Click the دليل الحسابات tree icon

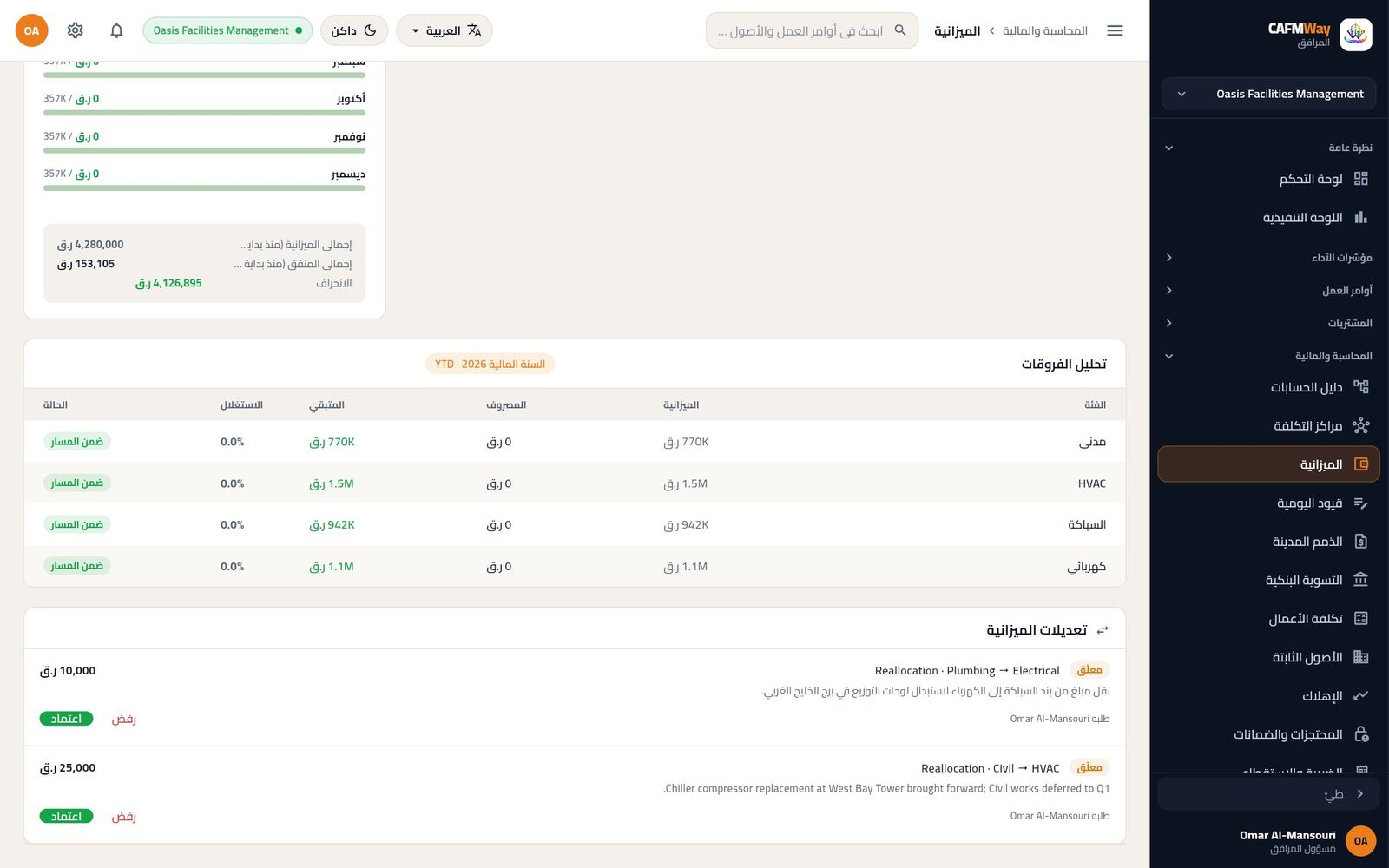point(1360,387)
